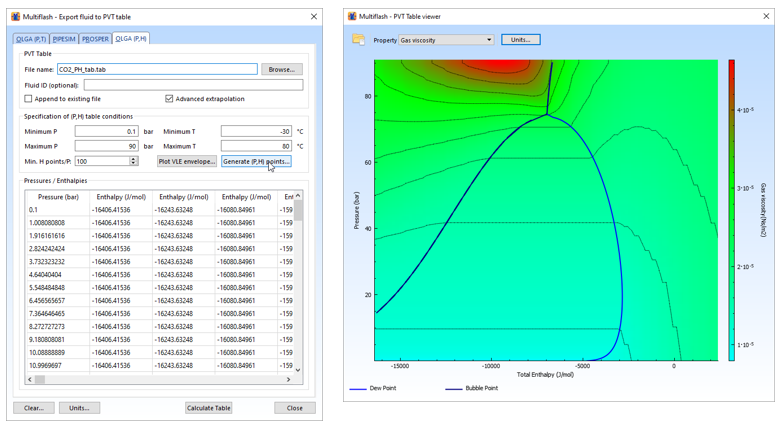Click right arrow of table horizontal scrollbar
The height and width of the screenshot is (428, 782).
288,379
